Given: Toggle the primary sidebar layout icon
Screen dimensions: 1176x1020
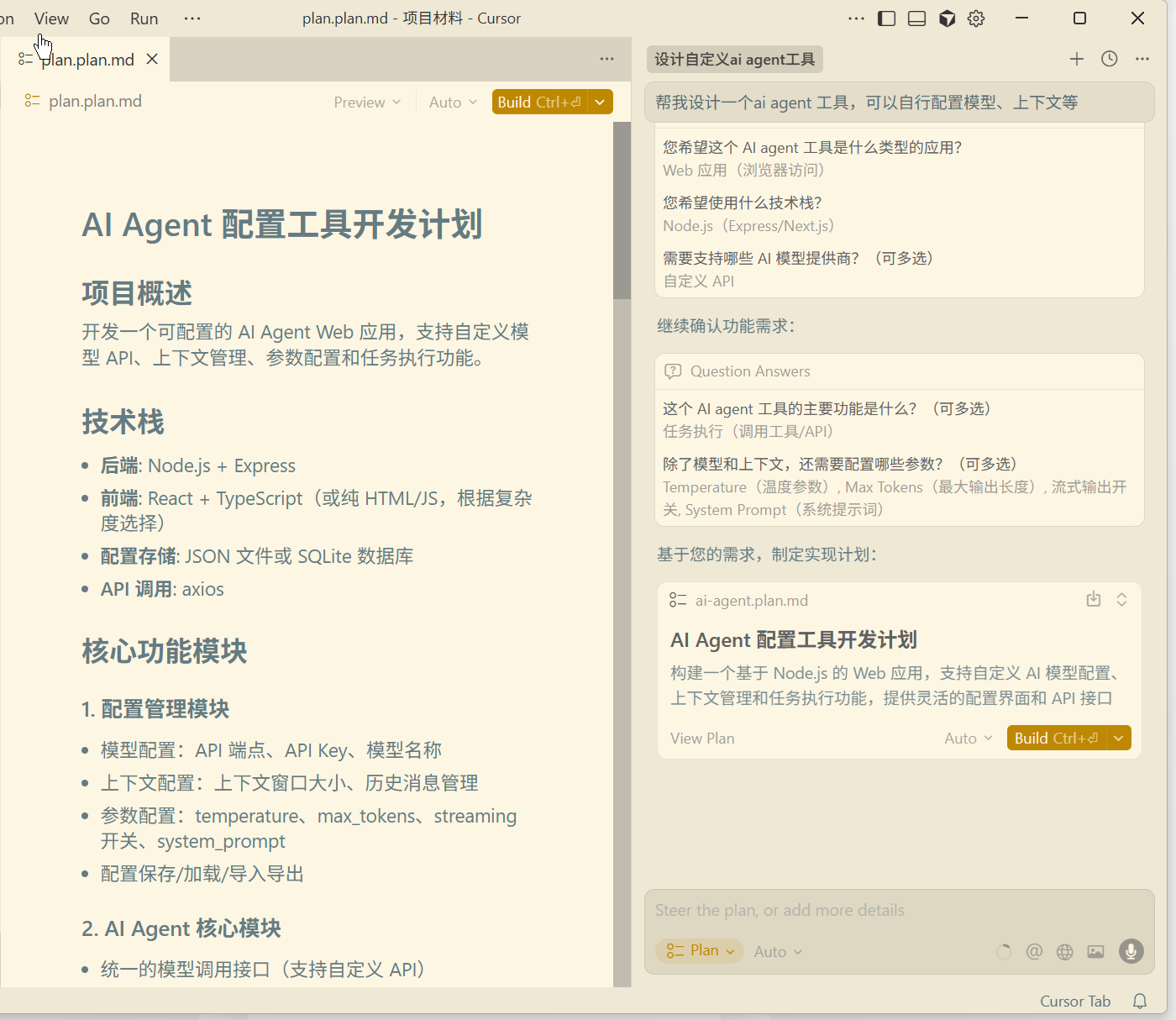Looking at the screenshot, I should pos(886,18).
